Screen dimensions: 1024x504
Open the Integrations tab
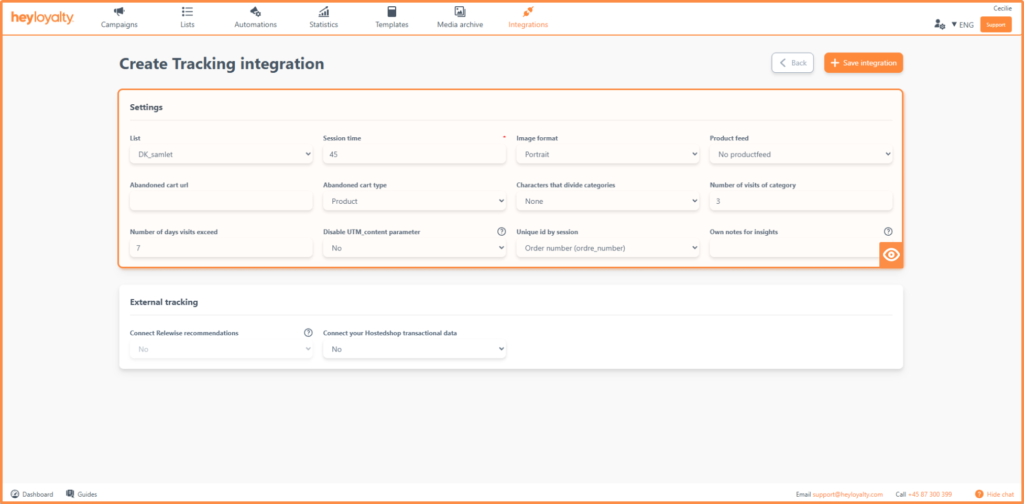pos(528,18)
